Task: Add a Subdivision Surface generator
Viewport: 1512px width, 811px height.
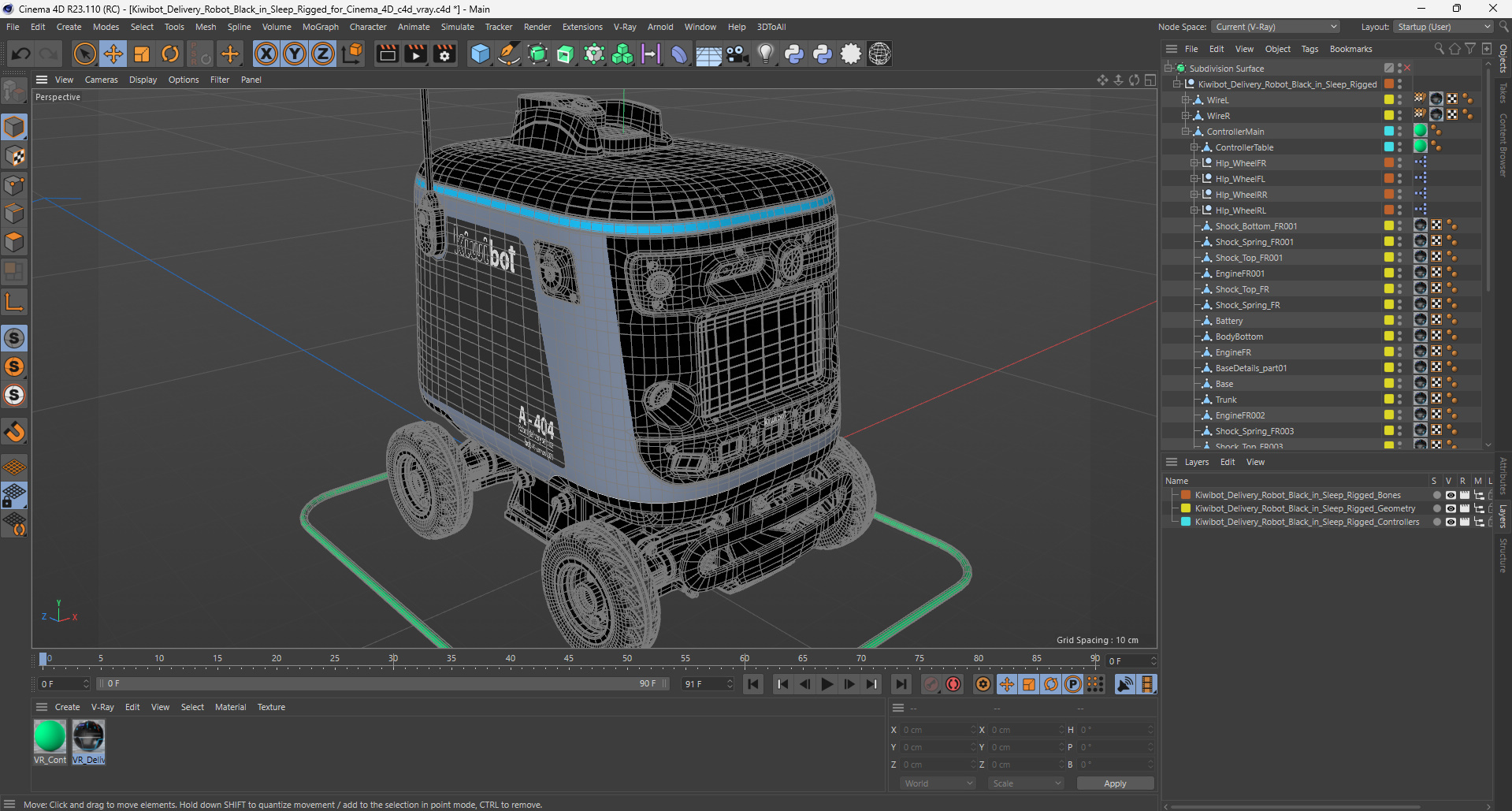Action: (537, 54)
